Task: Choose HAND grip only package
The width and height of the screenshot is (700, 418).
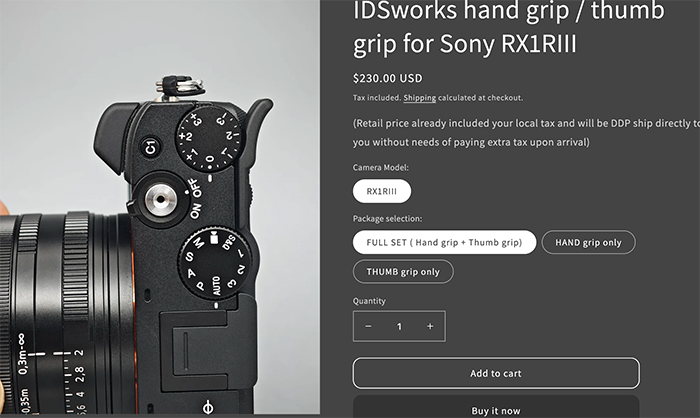Action: point(588,242)
